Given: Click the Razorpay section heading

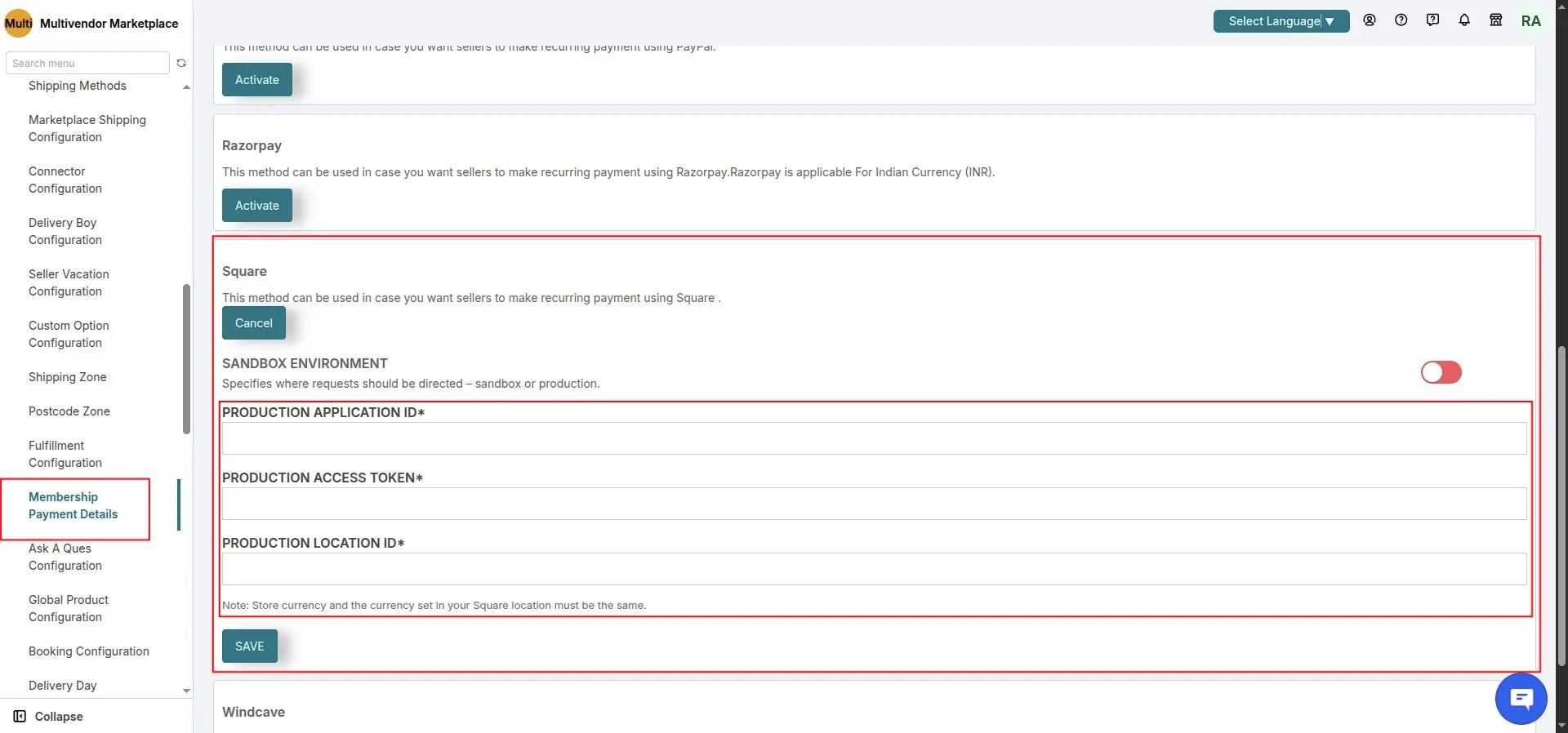Looking at the screenshot, I should pyautogui.click(x=252, y=145).
